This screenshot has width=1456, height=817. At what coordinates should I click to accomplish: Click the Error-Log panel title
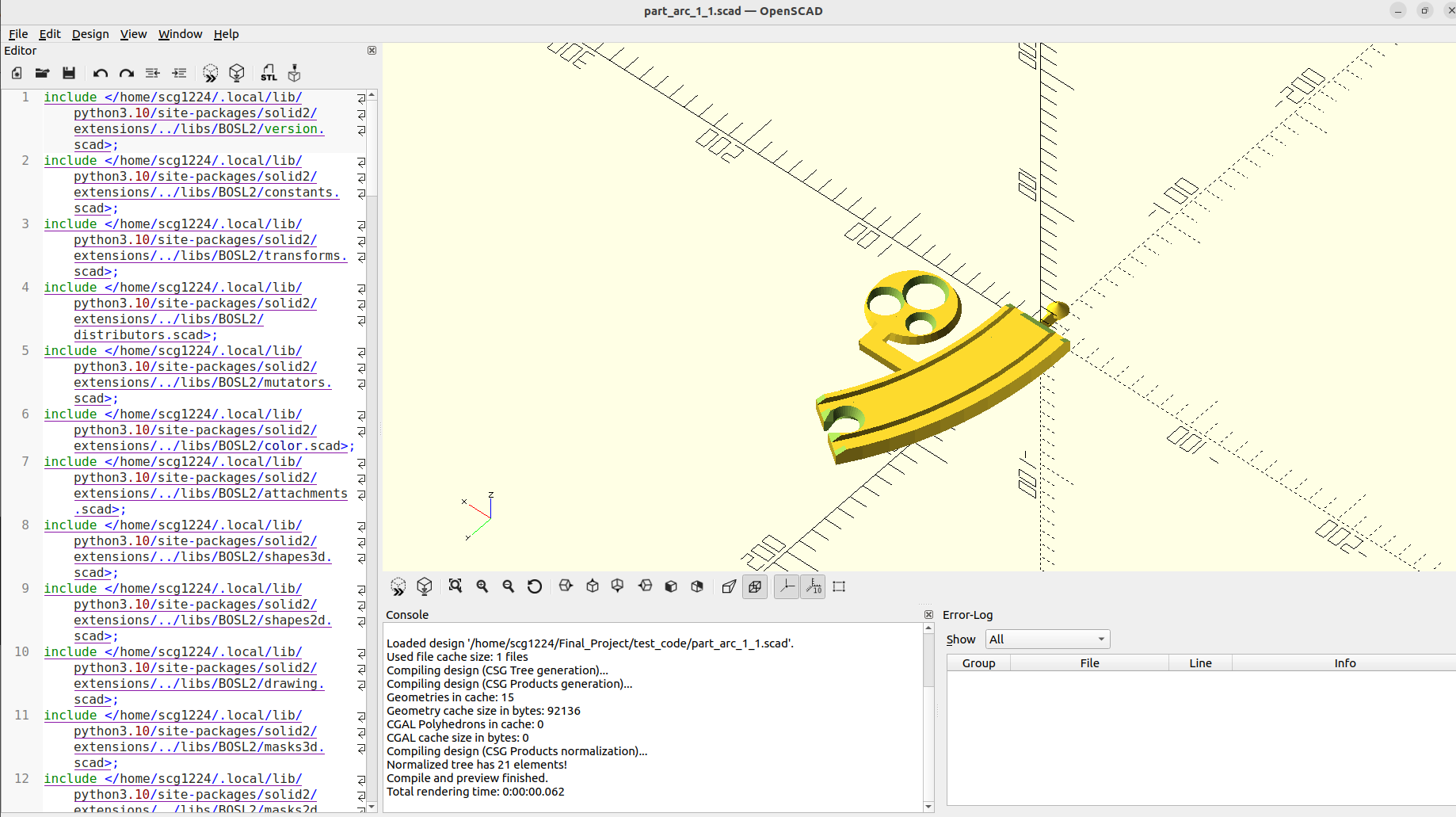click(967, 615)
